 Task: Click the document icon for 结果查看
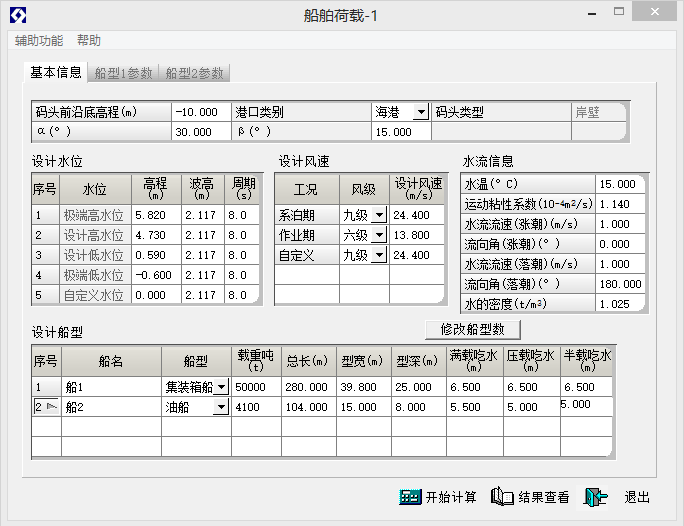(502, 497)
